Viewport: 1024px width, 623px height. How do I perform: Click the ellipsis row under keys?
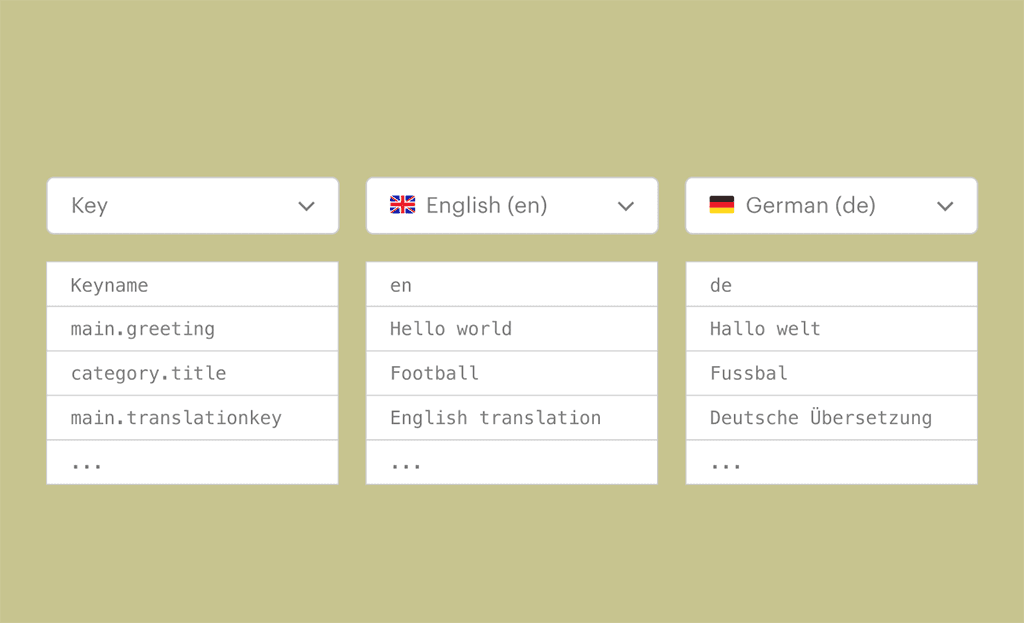coord(192,462)
